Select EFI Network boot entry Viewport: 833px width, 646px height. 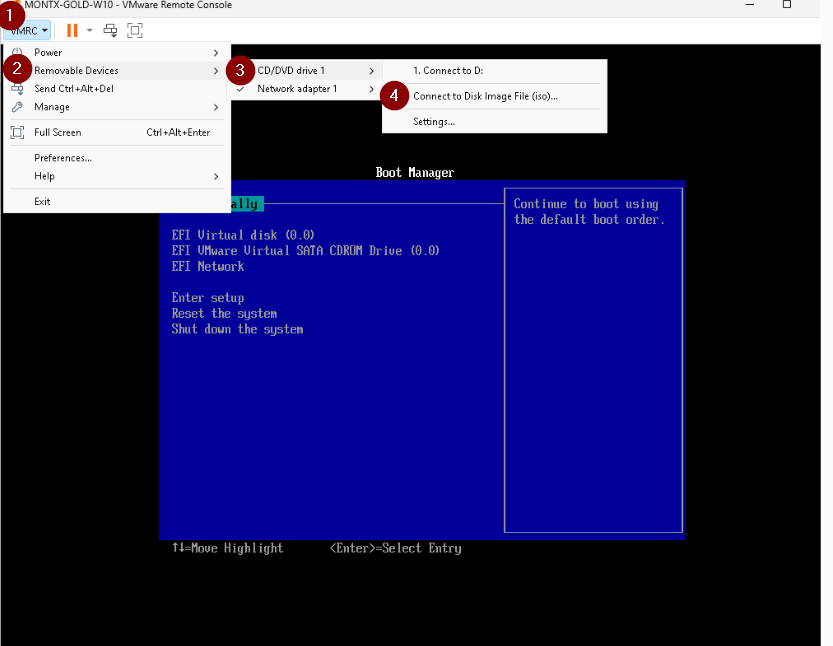click(x=208, y=267)
